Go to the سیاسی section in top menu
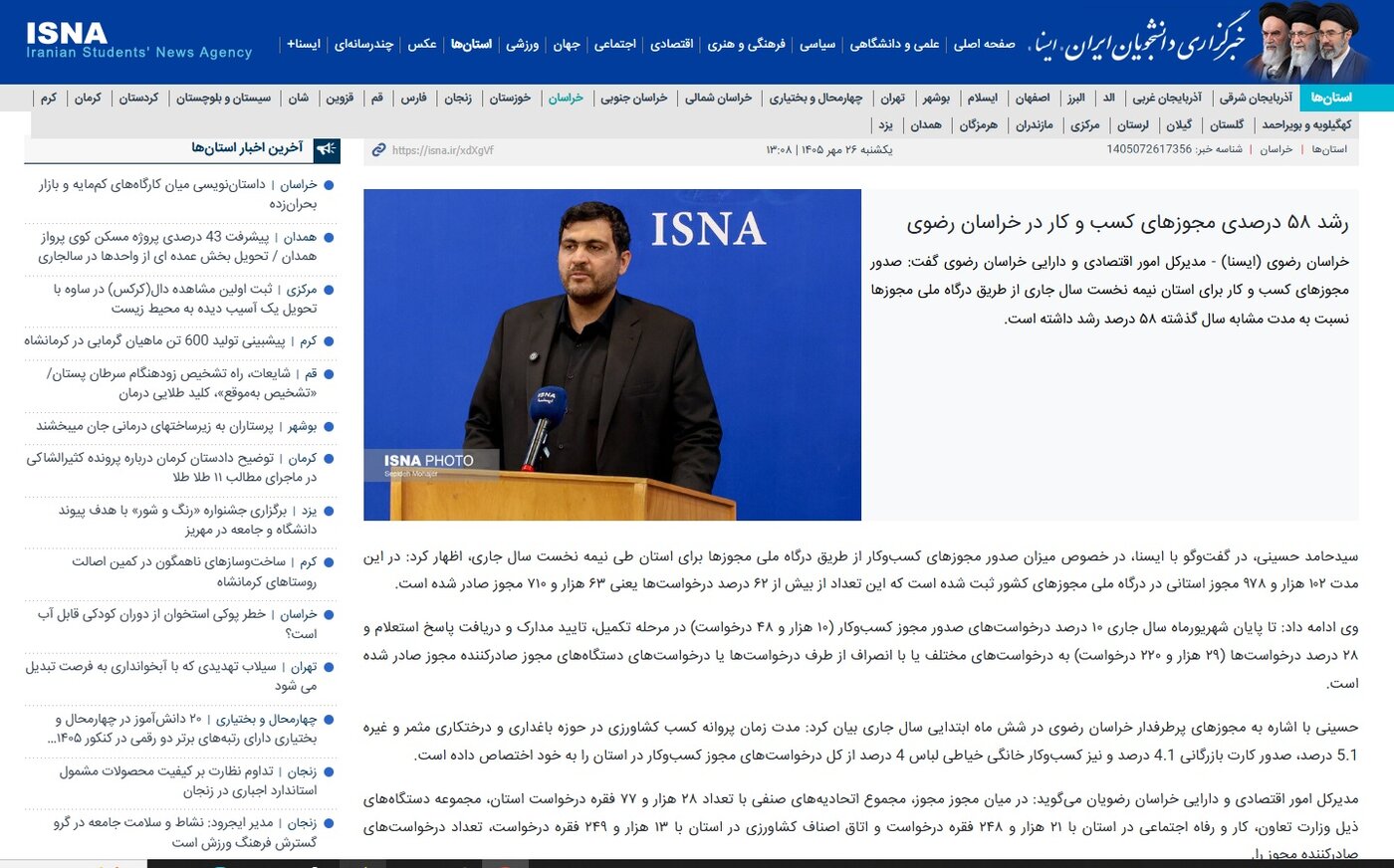 (x=817, y=44)
